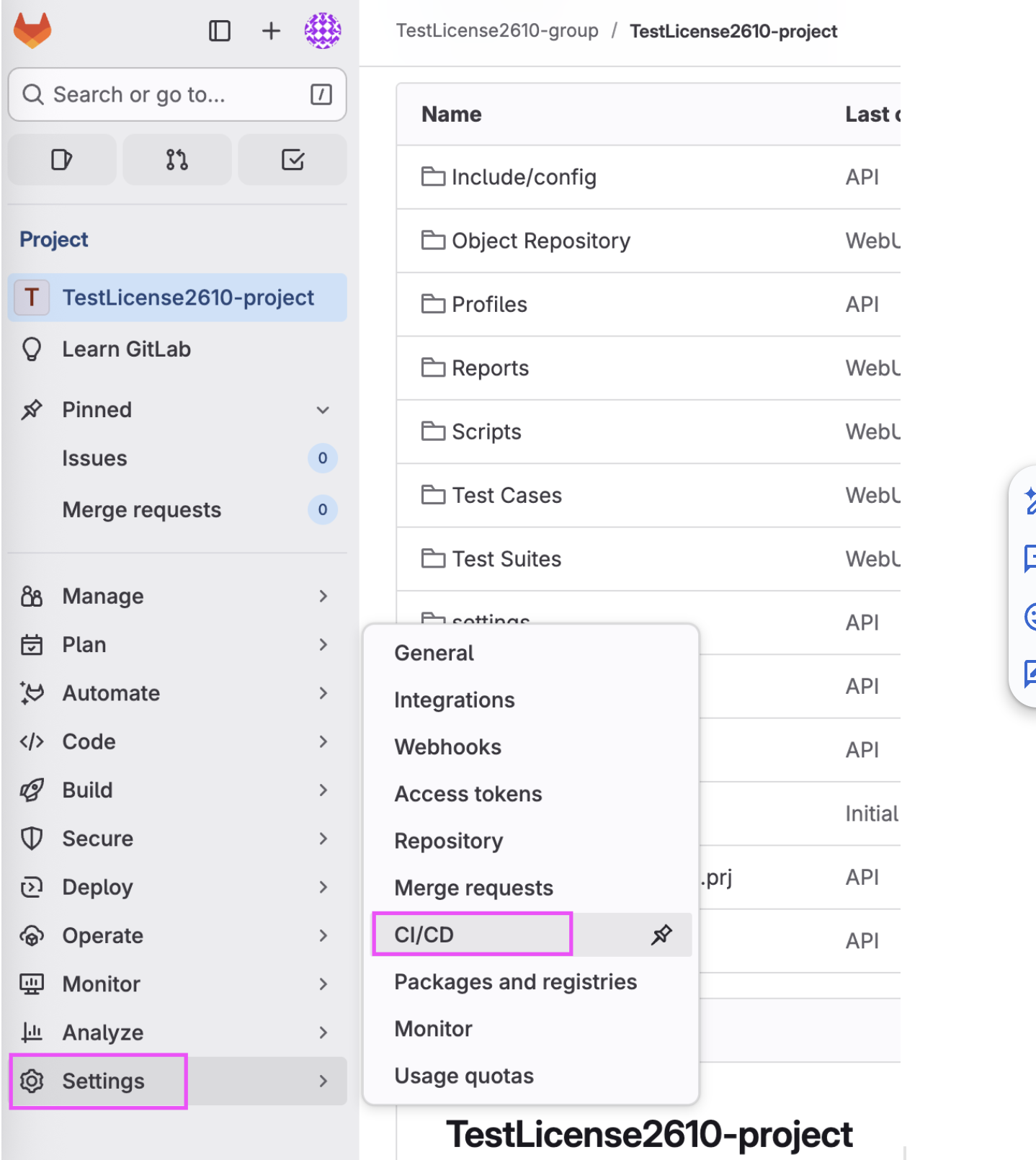The height and width of the screenshot is (1160, 1036).
Task: Click the Build rocket icon
Action: coord(32,790)
